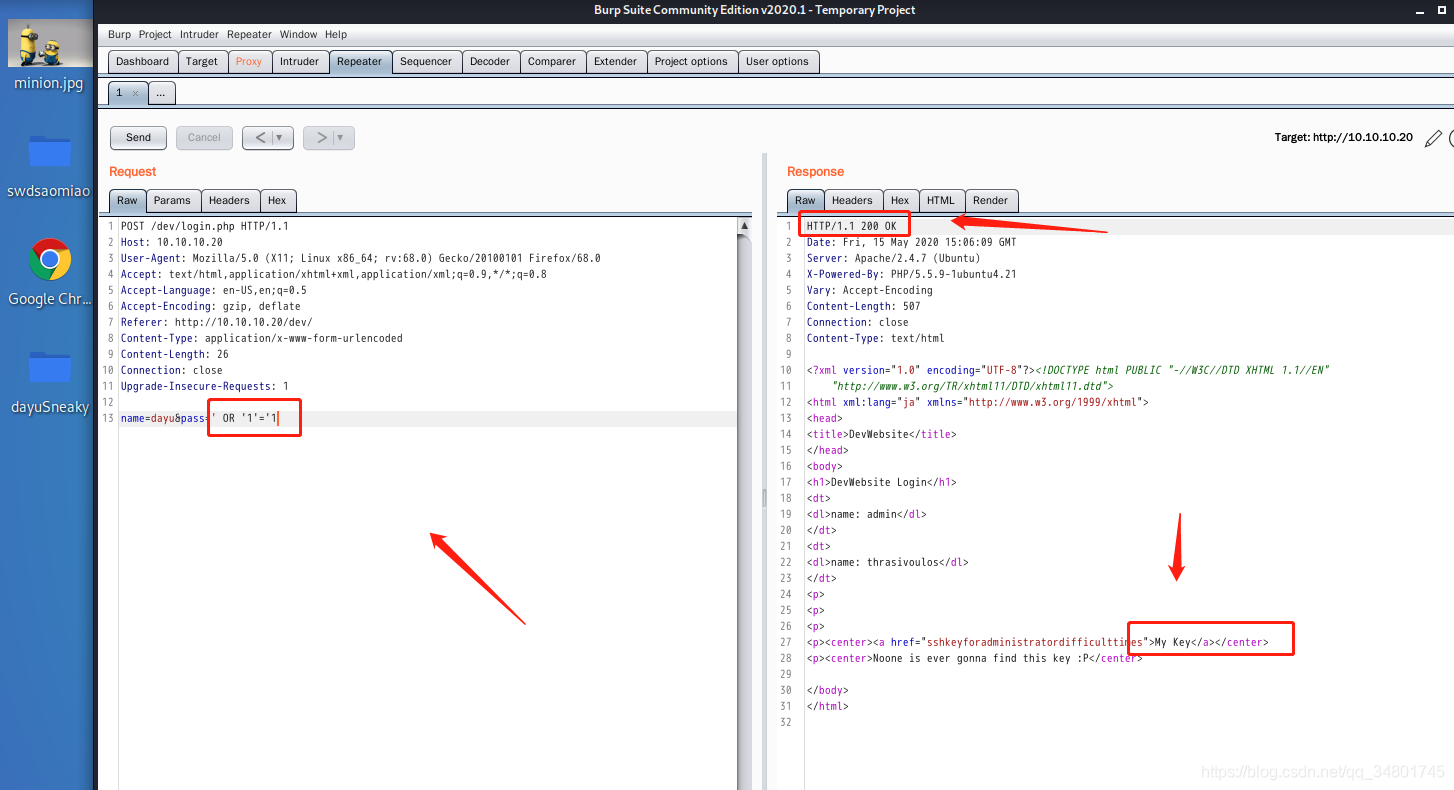Click the request scrollbar up arrow
The image size is (1454, 790).
click(x=744, y=226)
